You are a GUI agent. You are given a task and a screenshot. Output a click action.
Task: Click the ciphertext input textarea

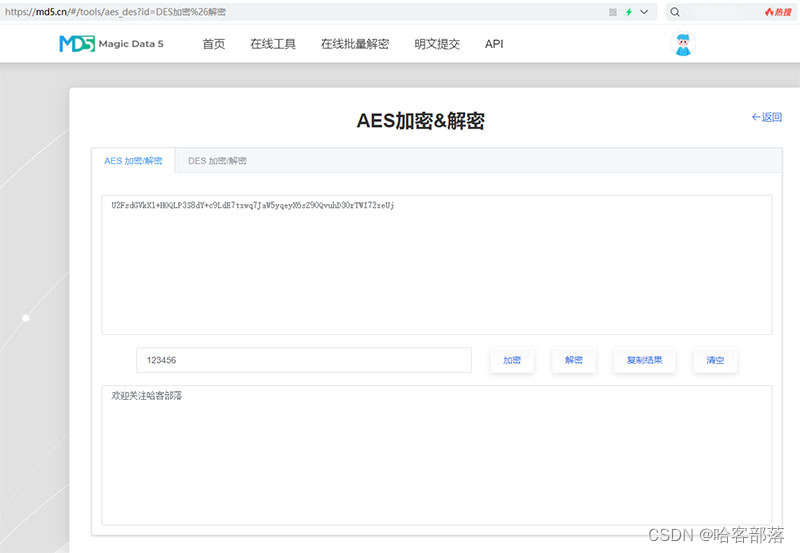coord(437,265)
